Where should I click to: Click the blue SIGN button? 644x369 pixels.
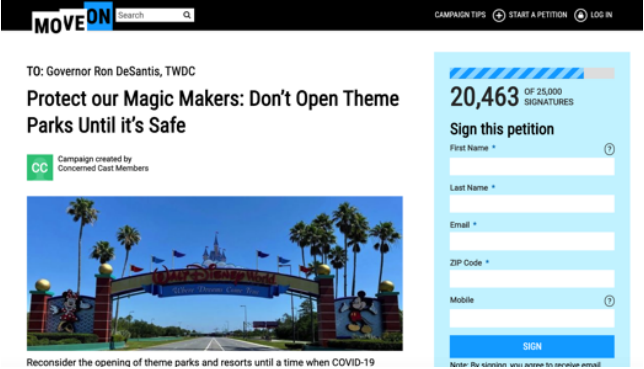[x=532, y=346]
